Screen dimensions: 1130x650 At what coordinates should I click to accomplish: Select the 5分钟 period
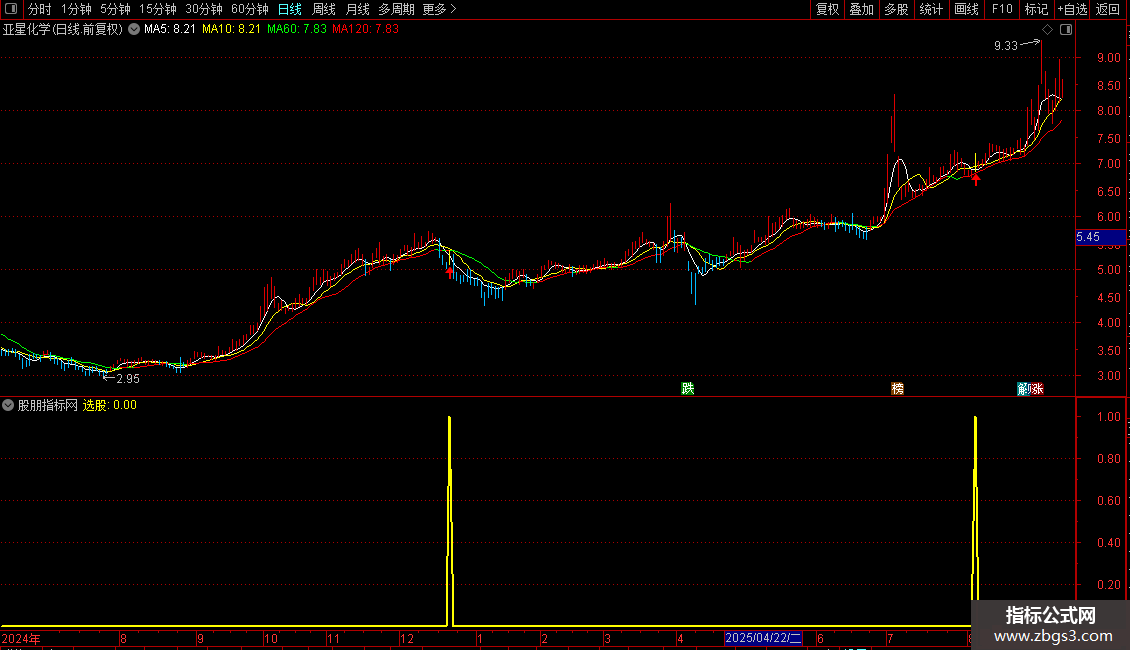[x=115, y=9]
